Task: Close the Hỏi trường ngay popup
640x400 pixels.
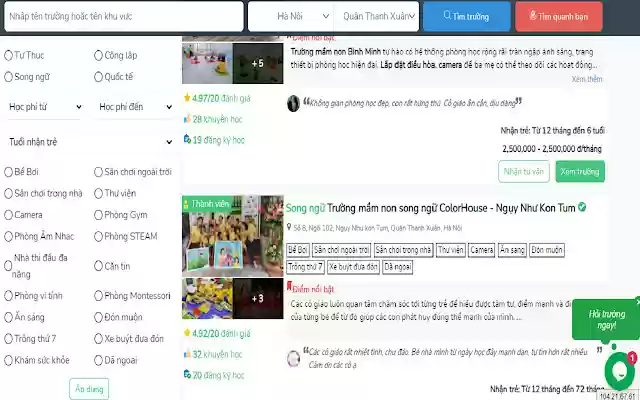Action: (638, 302)
